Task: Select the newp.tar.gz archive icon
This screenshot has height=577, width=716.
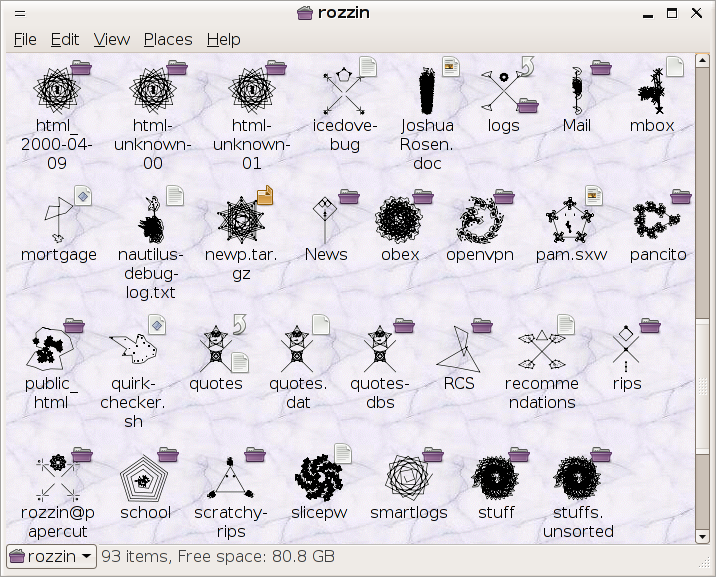Action: (241, 220)
